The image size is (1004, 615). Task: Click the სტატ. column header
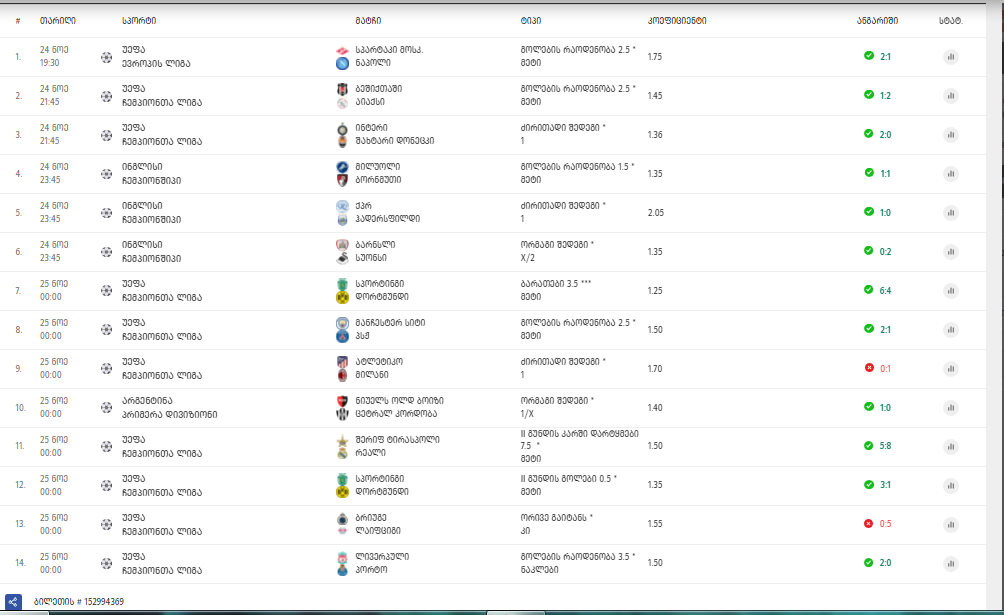pyautogui.click(x=951, y=20)
